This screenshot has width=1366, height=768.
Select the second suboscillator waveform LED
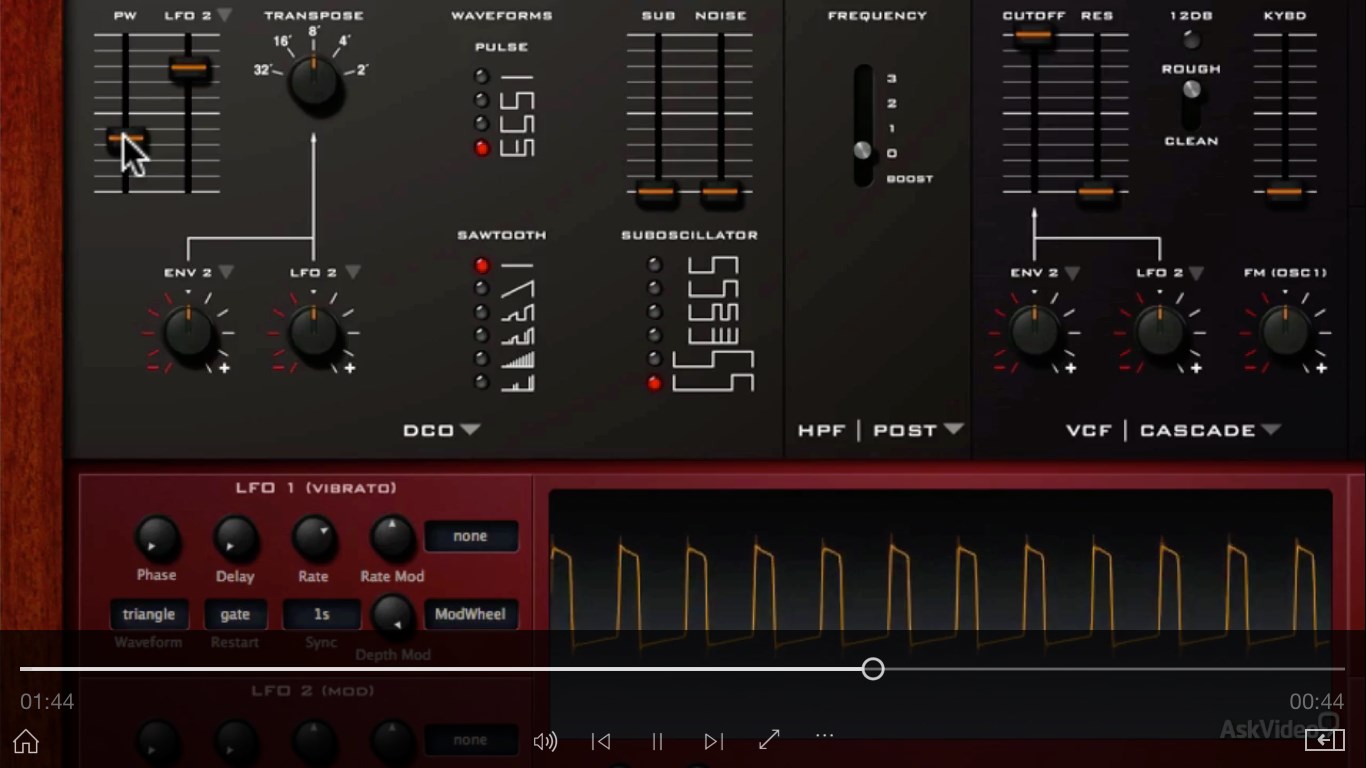654,289
